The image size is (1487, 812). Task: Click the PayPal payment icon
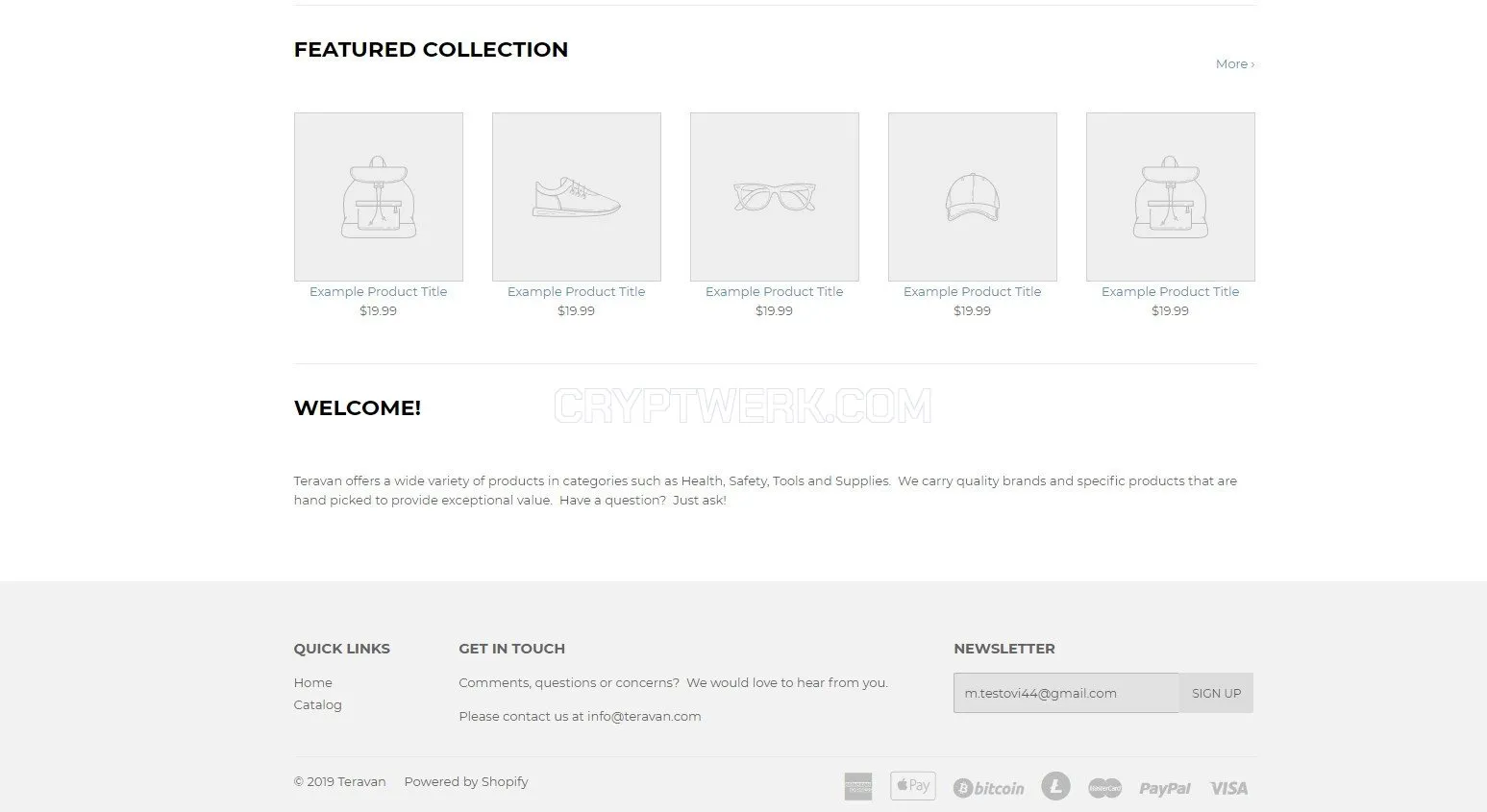coord(1165,789)
